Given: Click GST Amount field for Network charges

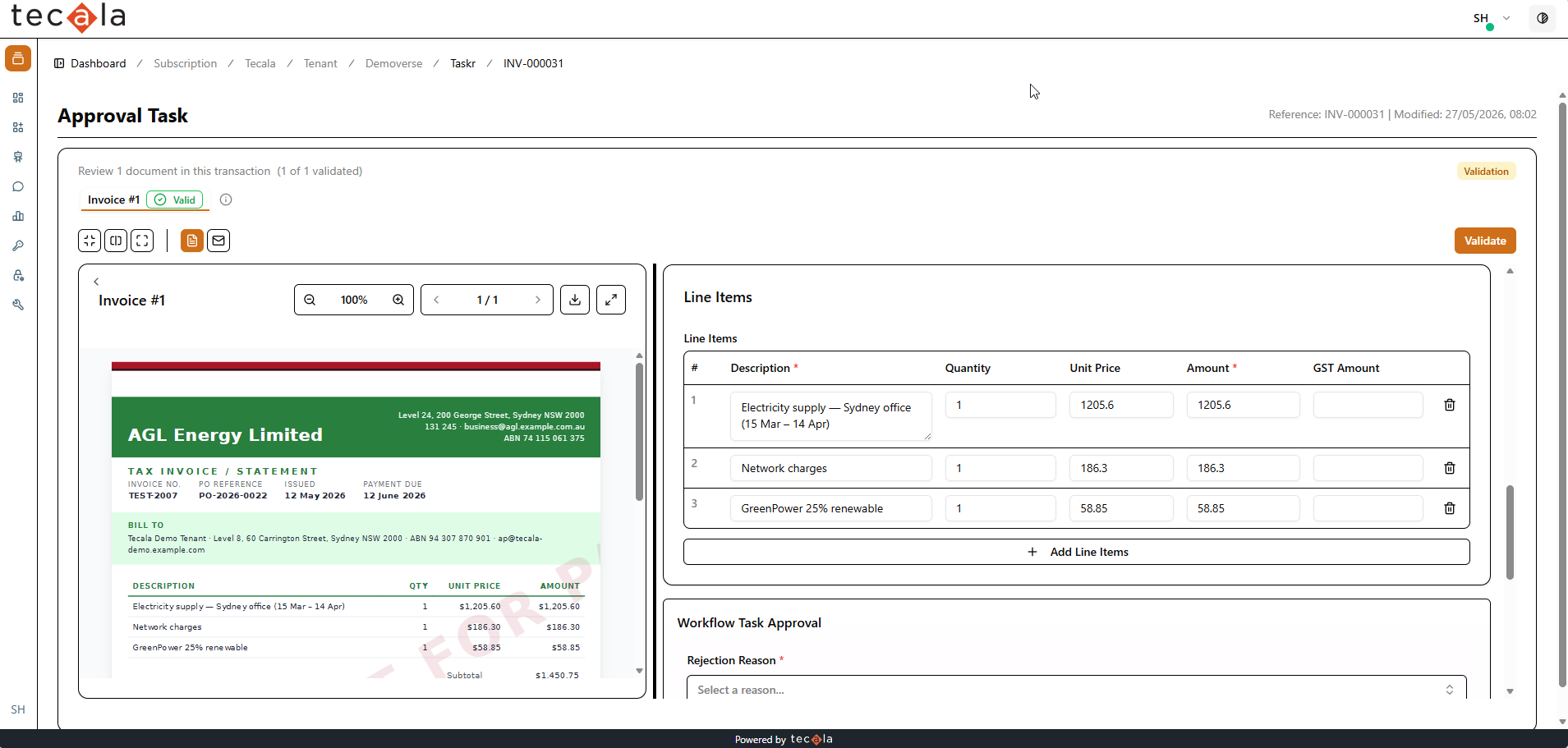Looking at the screenshot, I should 1368,468.
